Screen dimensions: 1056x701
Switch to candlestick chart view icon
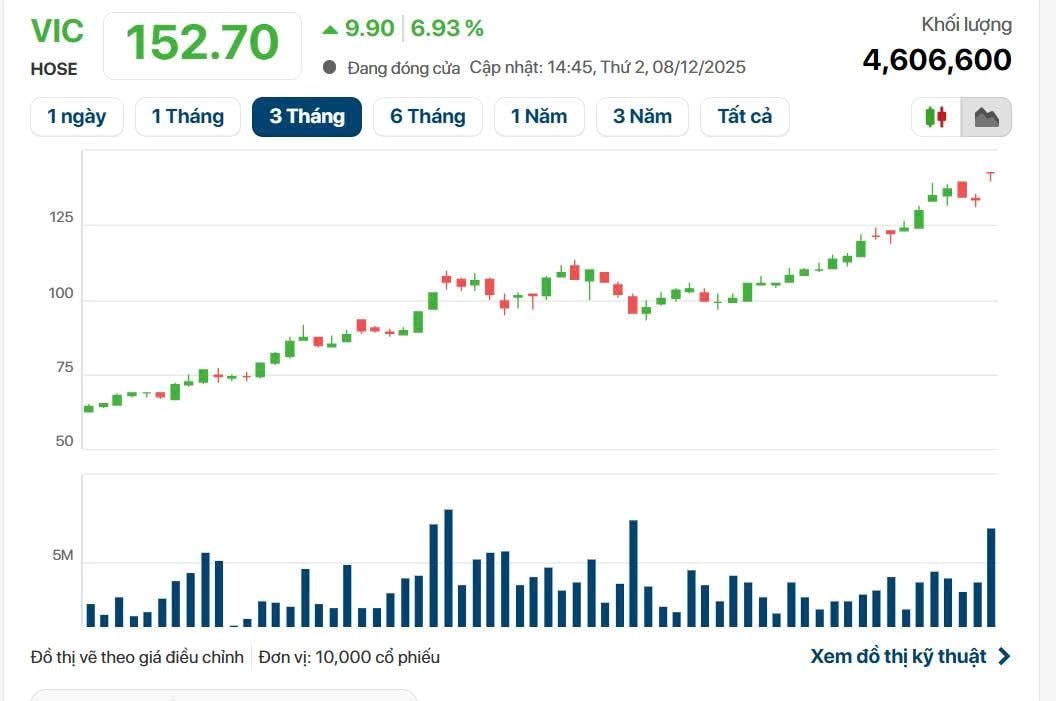[936, 117]
